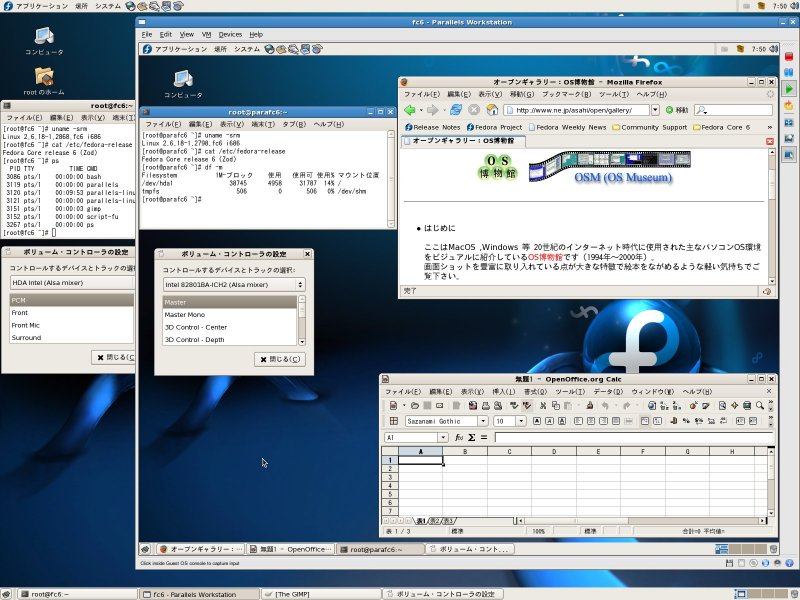Click the Firefox Stop loading icon
The height and width of the screenshot is (600, 800).
pyautogui.click(x=474, y=110)
